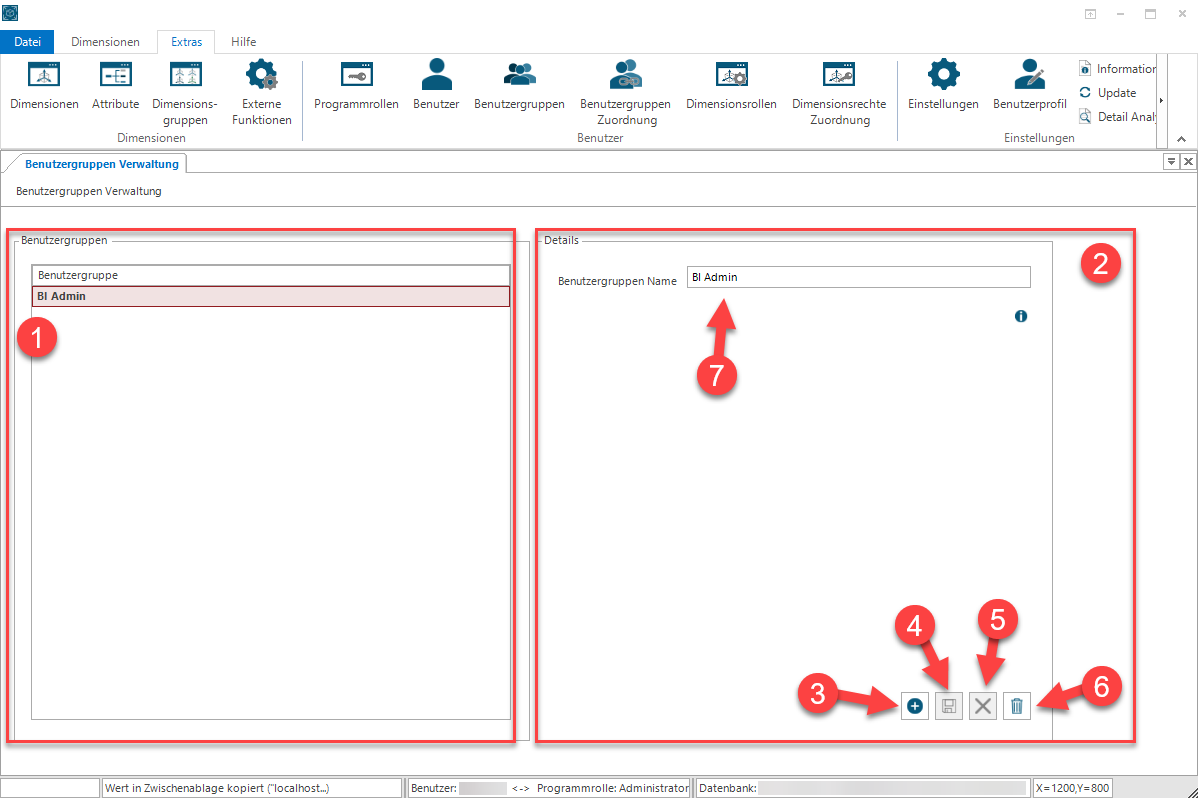Open Einstellungen gear icon
The height and width of the screenshot is (798, 1198).
(943, 75)
